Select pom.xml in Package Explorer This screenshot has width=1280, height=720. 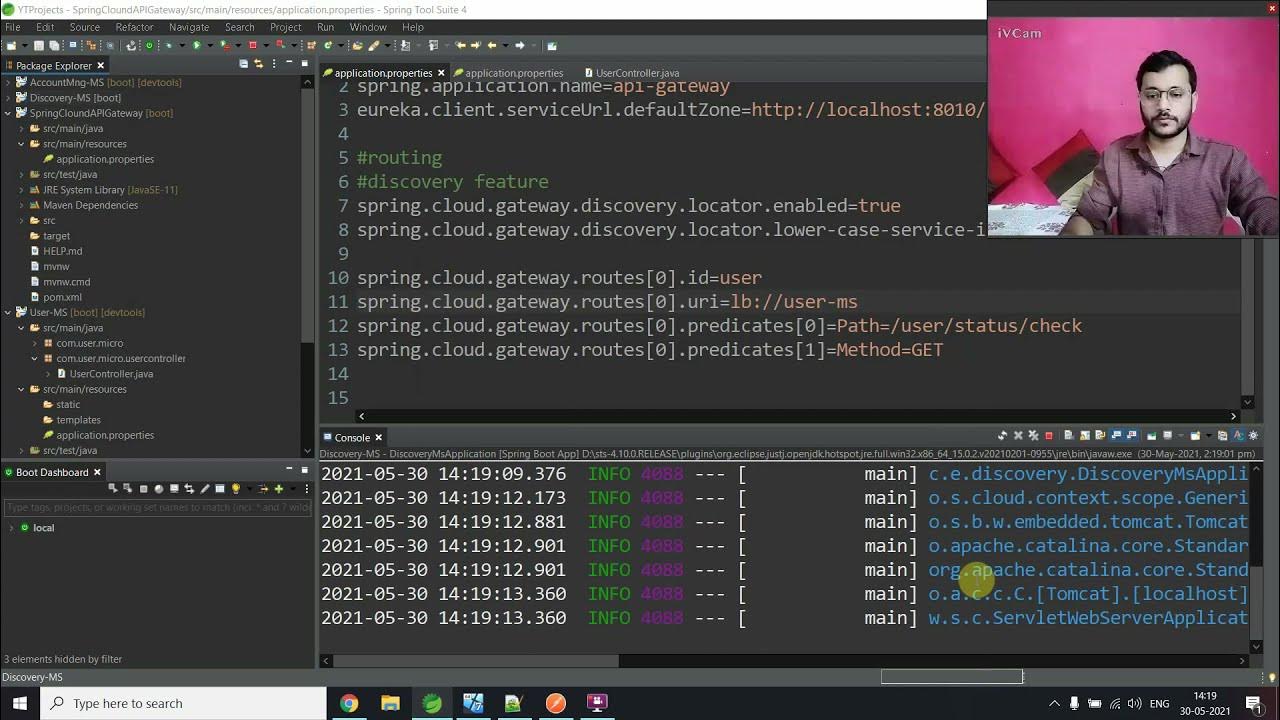tap(62, 297)
